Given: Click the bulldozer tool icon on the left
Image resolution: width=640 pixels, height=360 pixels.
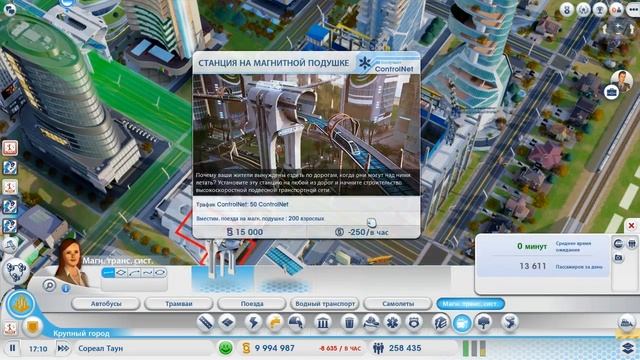Looking at the screenshot, I should click(10, 245).
